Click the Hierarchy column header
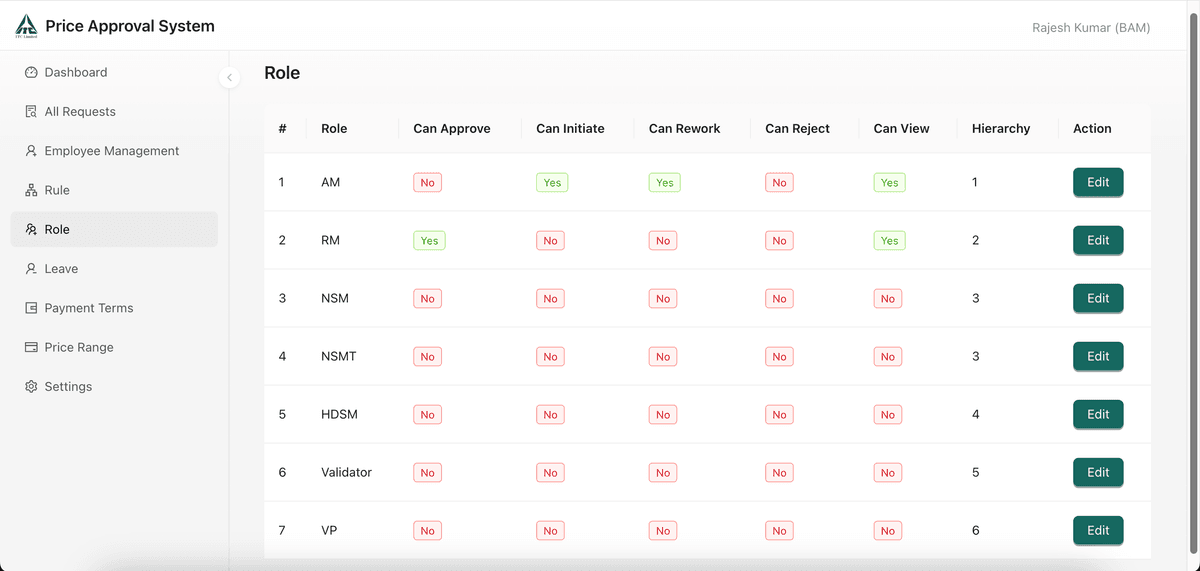Screen dimensions: 1200x571 pos(1001,129)
